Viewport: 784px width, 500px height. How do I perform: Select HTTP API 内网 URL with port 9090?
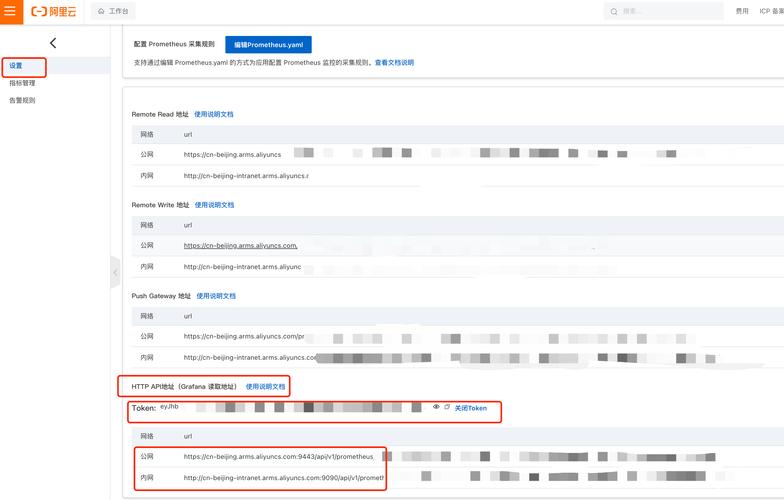pos(284,478)
